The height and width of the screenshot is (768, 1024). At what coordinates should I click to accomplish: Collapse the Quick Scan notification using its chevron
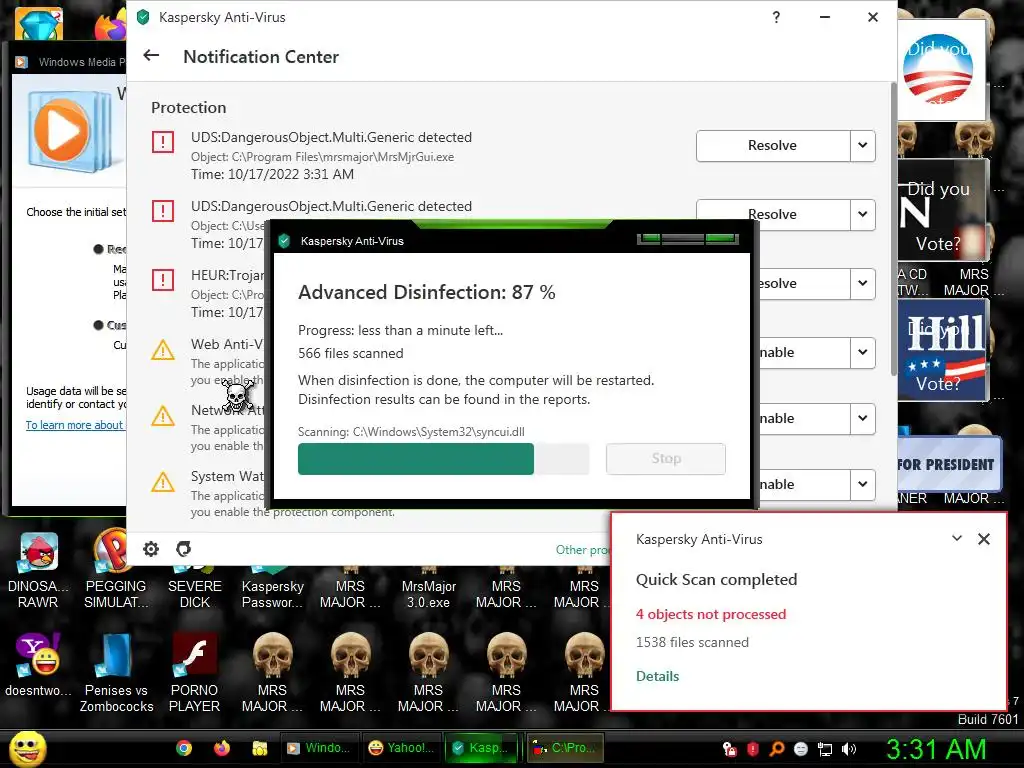pyautogui.click(x=957, y=539)
